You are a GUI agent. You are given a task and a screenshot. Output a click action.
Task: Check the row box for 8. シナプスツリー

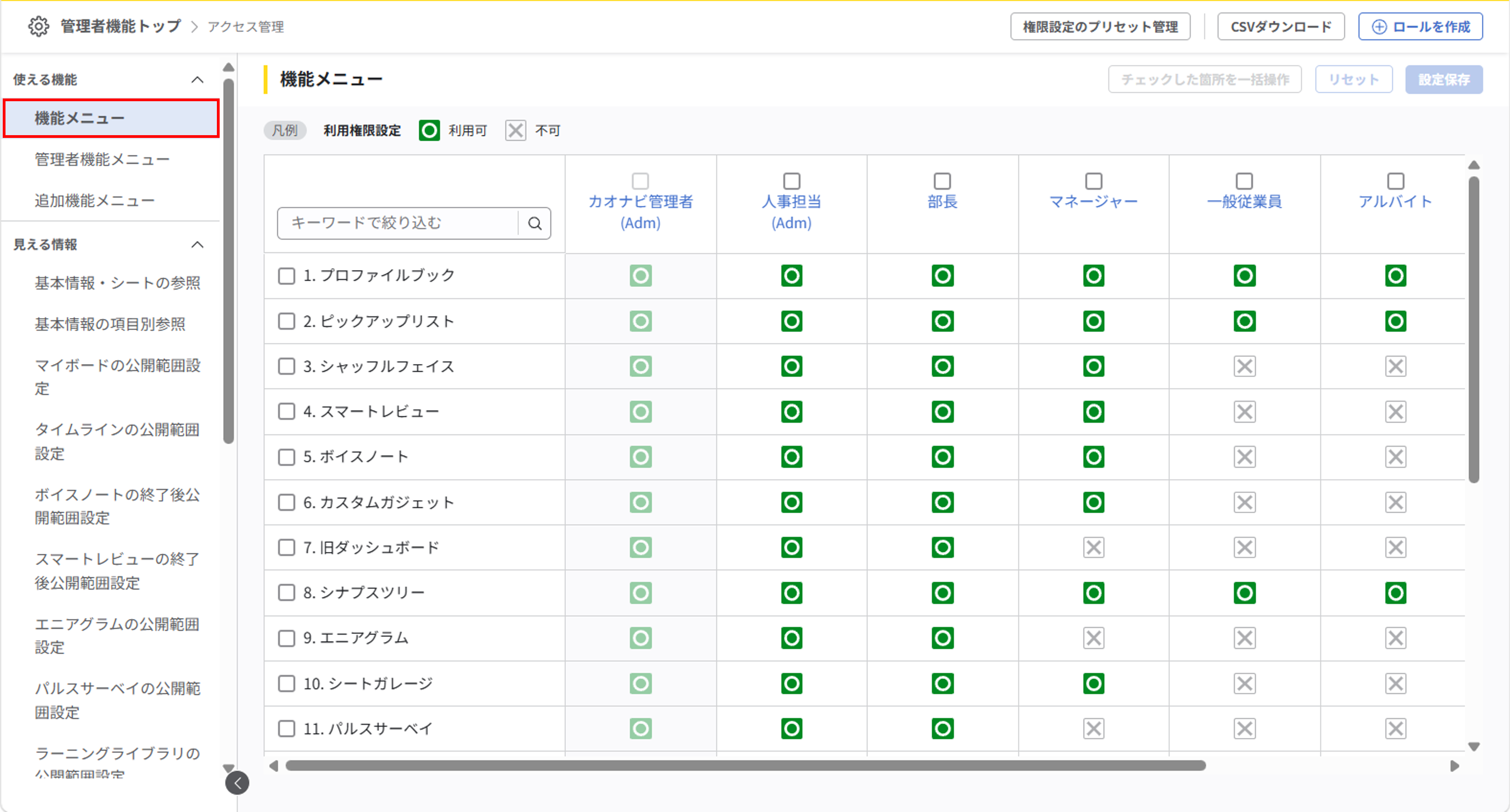point(287,593)
